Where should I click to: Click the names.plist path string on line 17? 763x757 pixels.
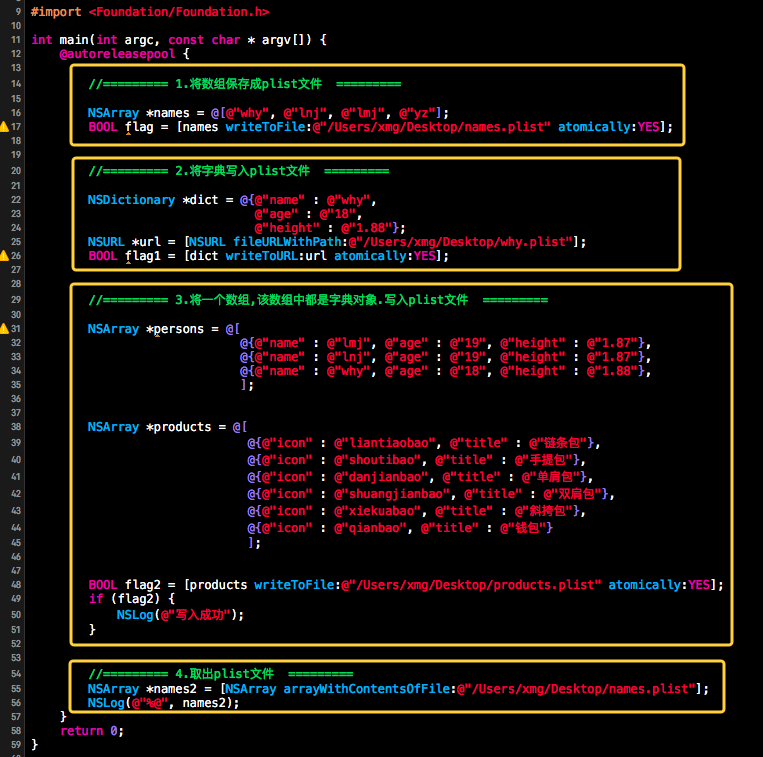coord(431,127)
